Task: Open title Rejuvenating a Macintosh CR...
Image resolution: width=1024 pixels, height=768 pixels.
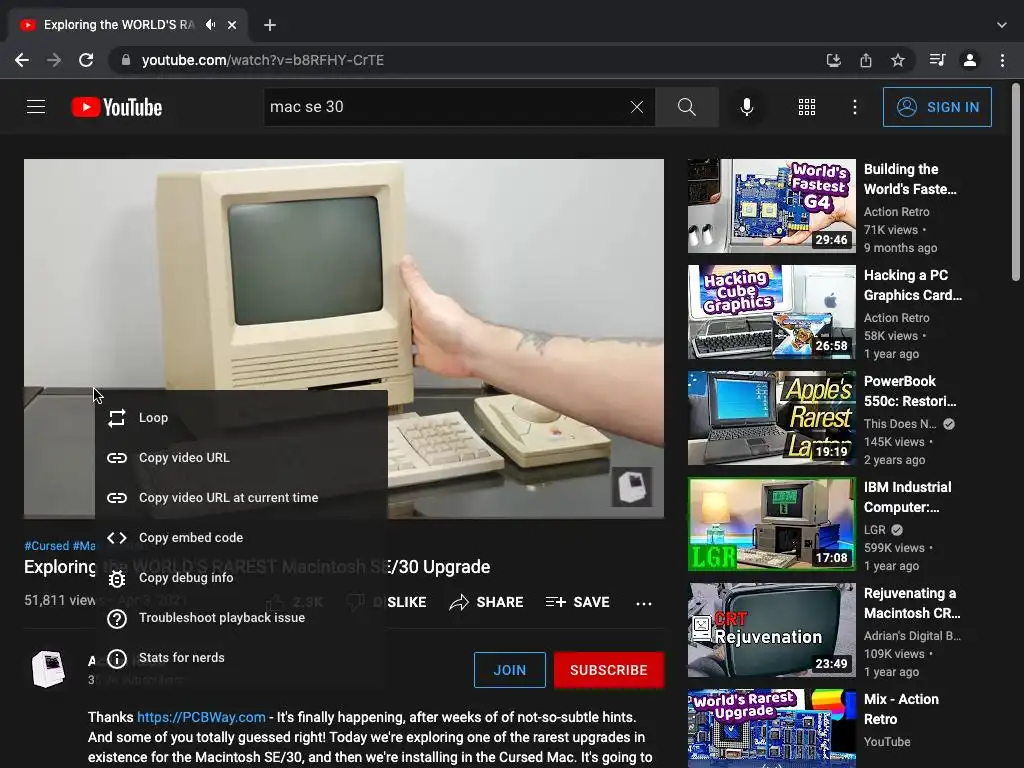Action: [x=912, y=603]
